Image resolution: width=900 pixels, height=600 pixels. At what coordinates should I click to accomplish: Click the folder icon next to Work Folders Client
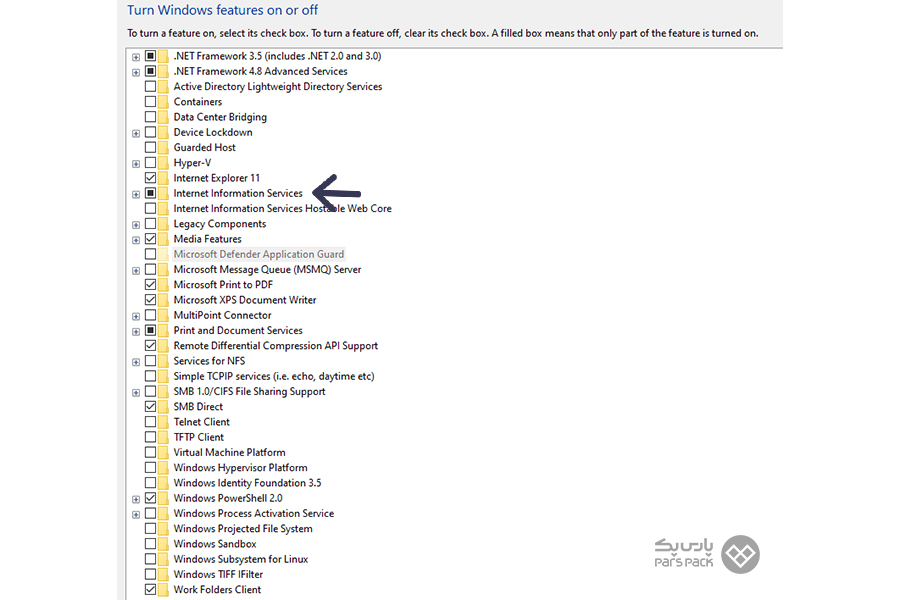point(163,590)
